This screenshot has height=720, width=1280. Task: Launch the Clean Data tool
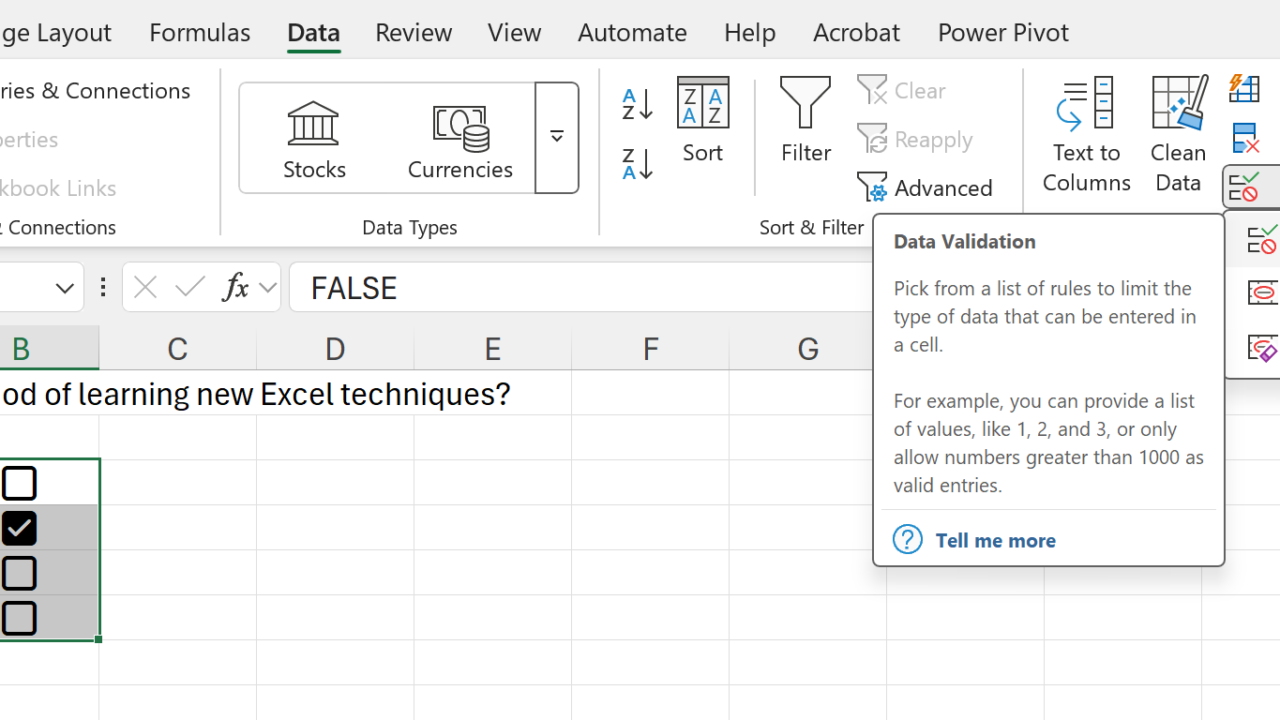[x=1178, y=135]
